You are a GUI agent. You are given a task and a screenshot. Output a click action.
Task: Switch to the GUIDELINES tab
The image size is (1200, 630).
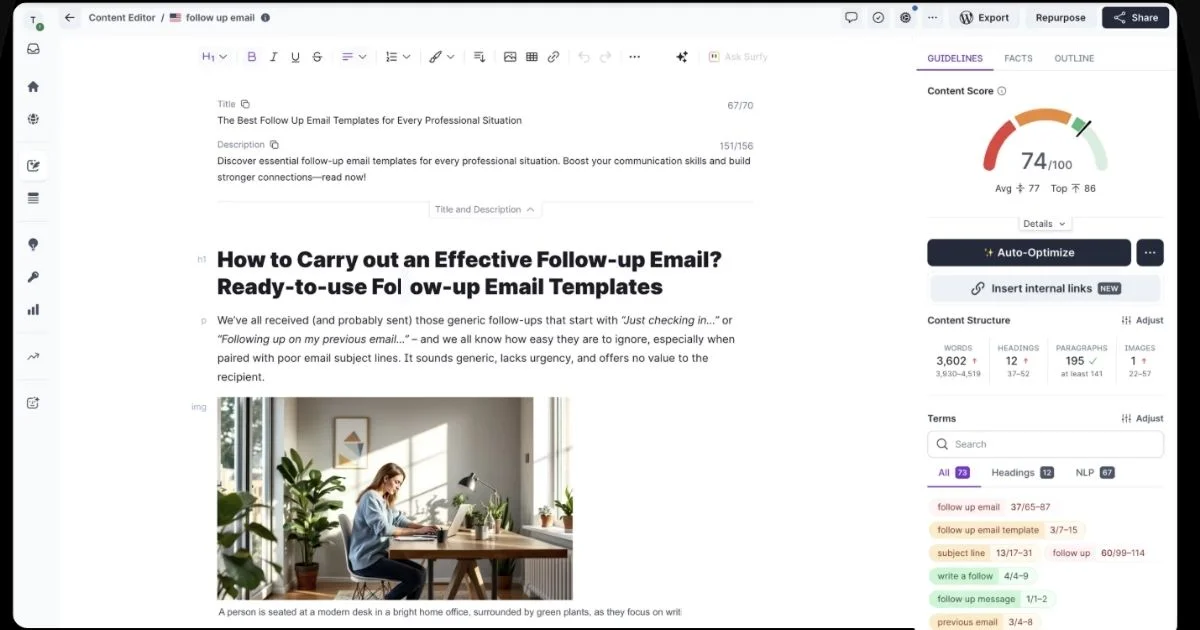tap(955, 58)
